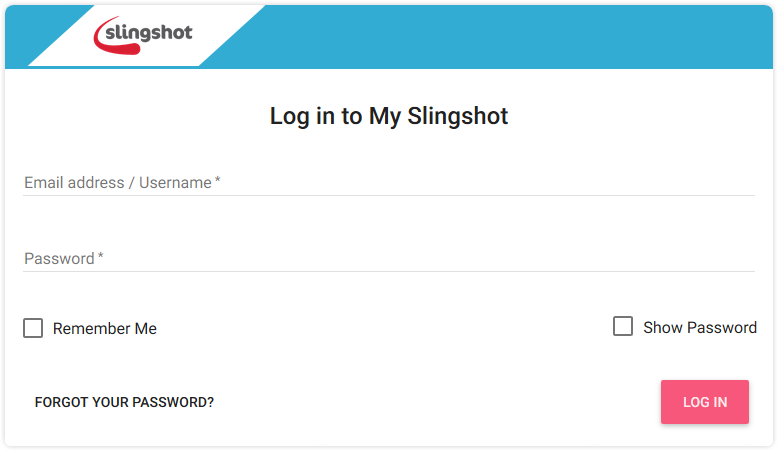Click the asterisk beside the Password label
778x451 pixels.
pos(101,257)
